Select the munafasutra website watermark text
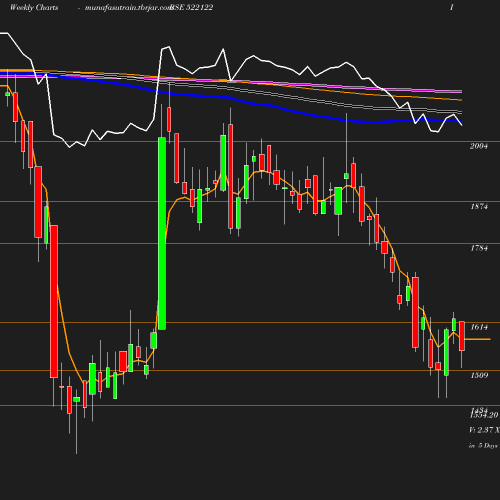500x500 pixels. 128,8
